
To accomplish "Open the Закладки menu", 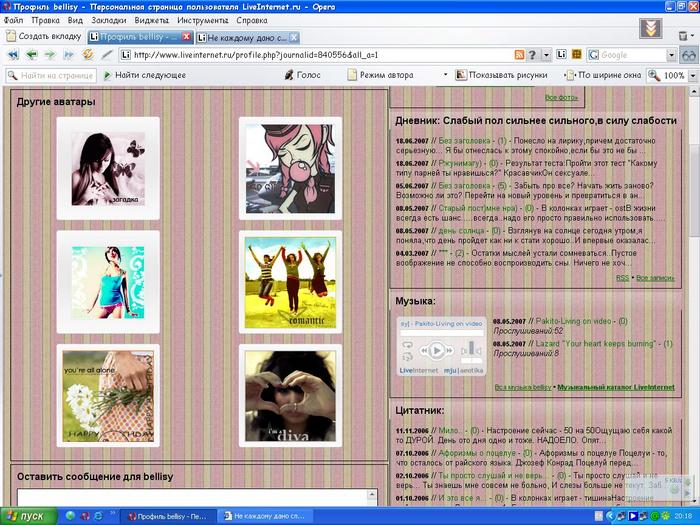I will (x=108, y=20).
